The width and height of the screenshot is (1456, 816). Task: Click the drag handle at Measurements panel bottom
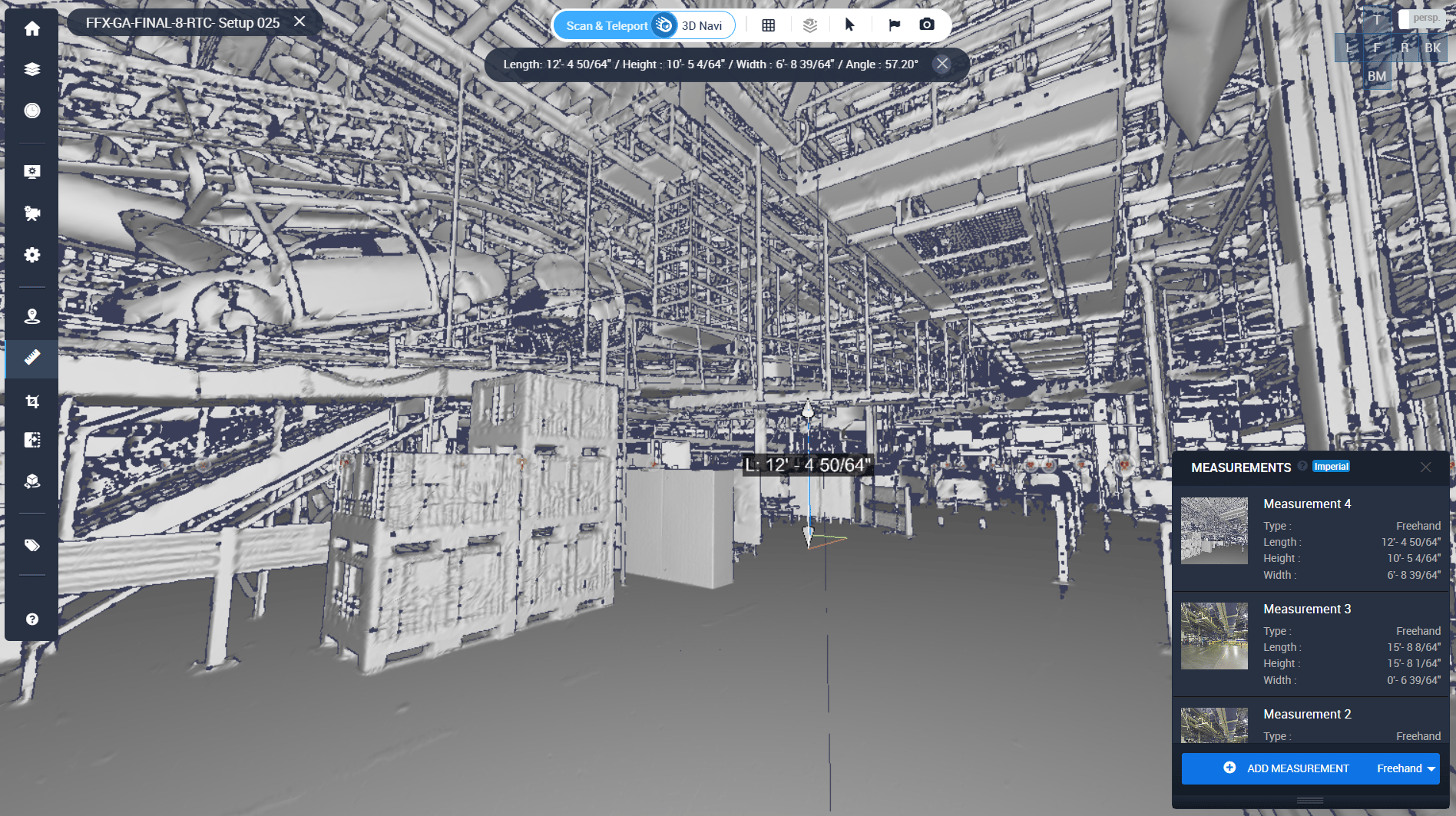(1309, 800)
